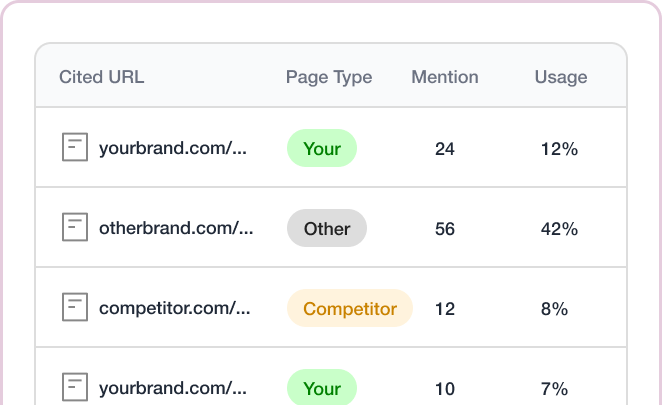This screenshot has width=662, height=405.
Task: Click the page icon beside otherbrand.com
Action: [75, 227]
